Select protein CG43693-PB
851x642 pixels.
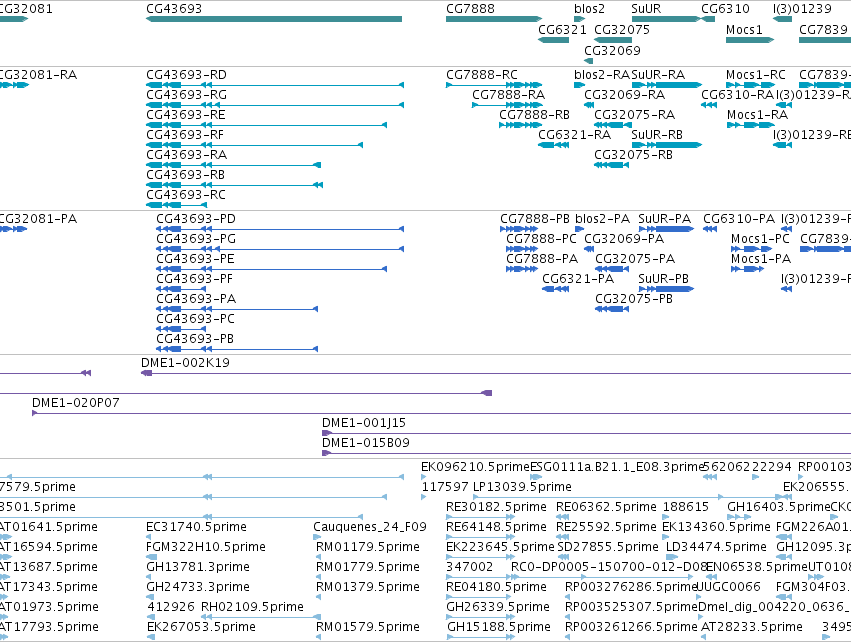[195, 339]
